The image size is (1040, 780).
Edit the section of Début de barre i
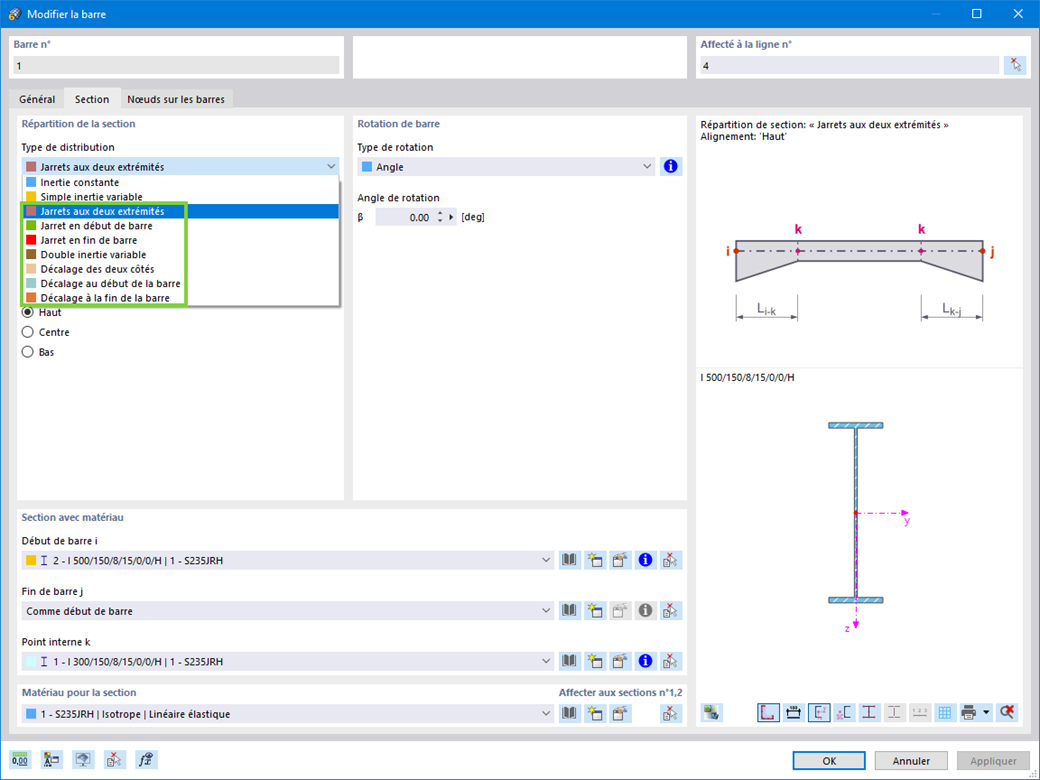[619, 560]
